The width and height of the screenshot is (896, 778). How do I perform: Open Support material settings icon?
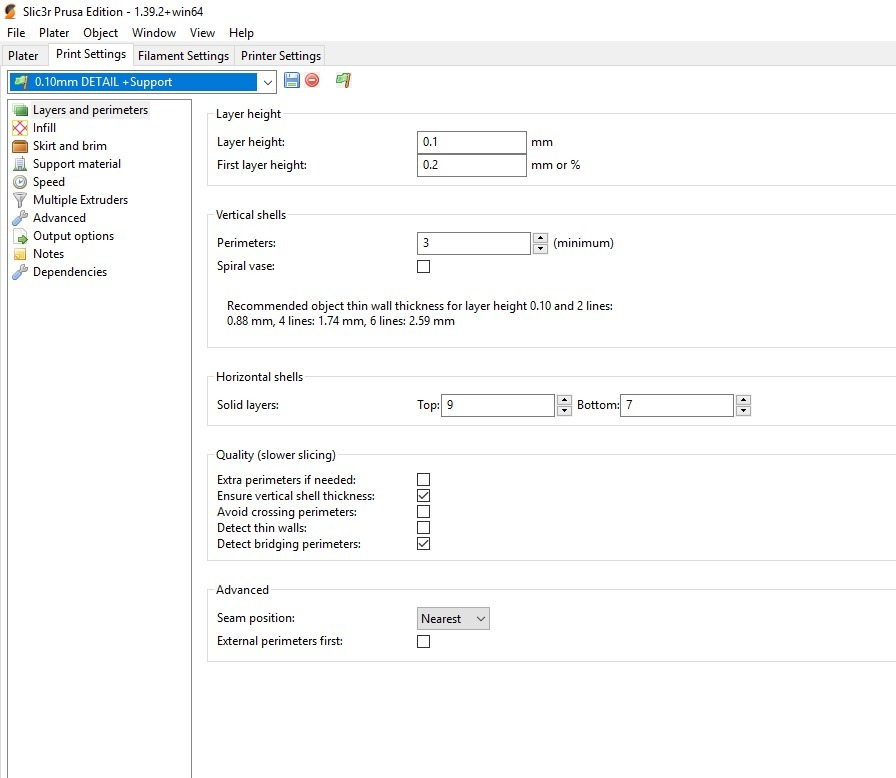[20, 164]
